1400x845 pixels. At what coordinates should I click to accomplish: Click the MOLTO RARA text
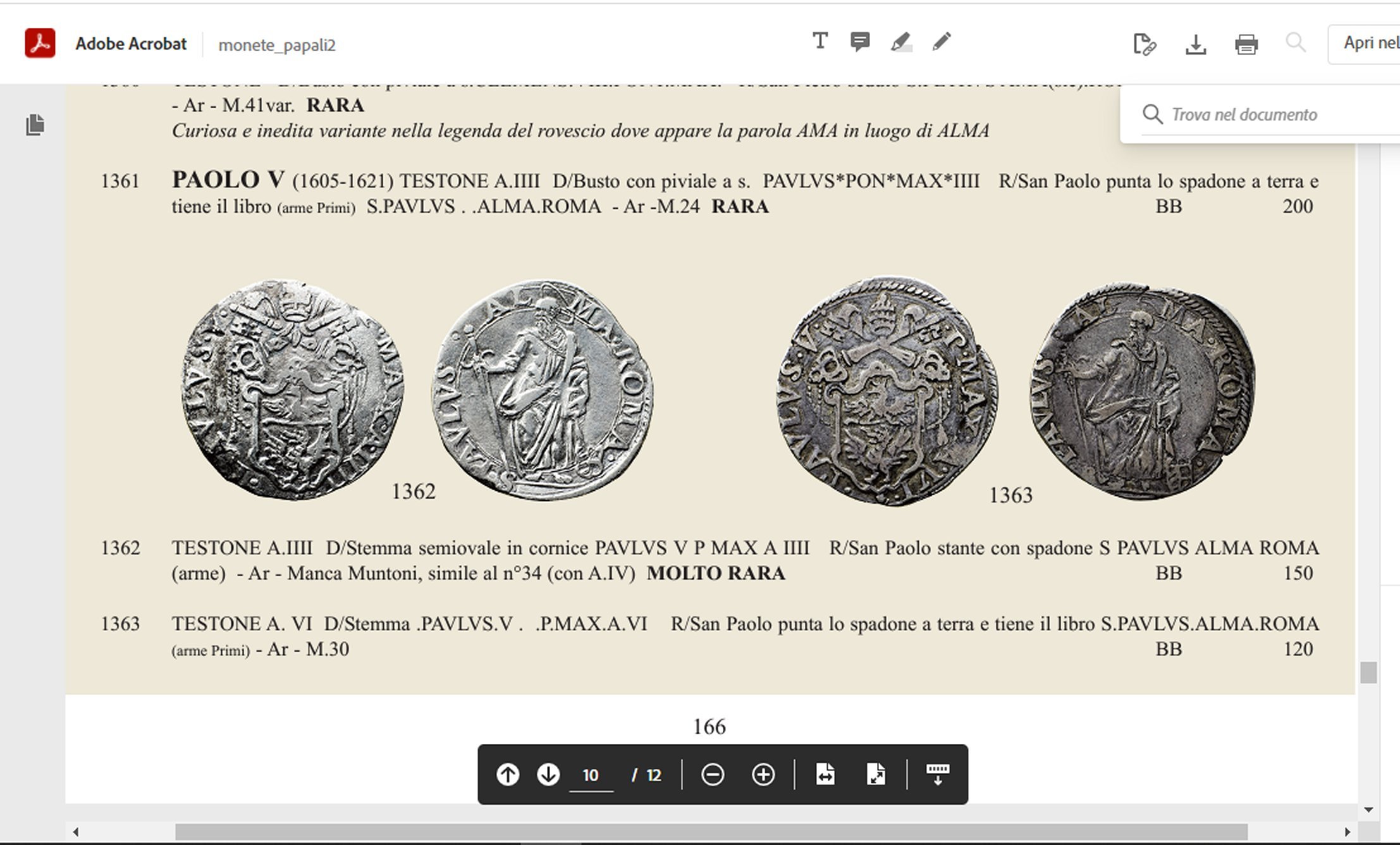click(x=716, y=573)
